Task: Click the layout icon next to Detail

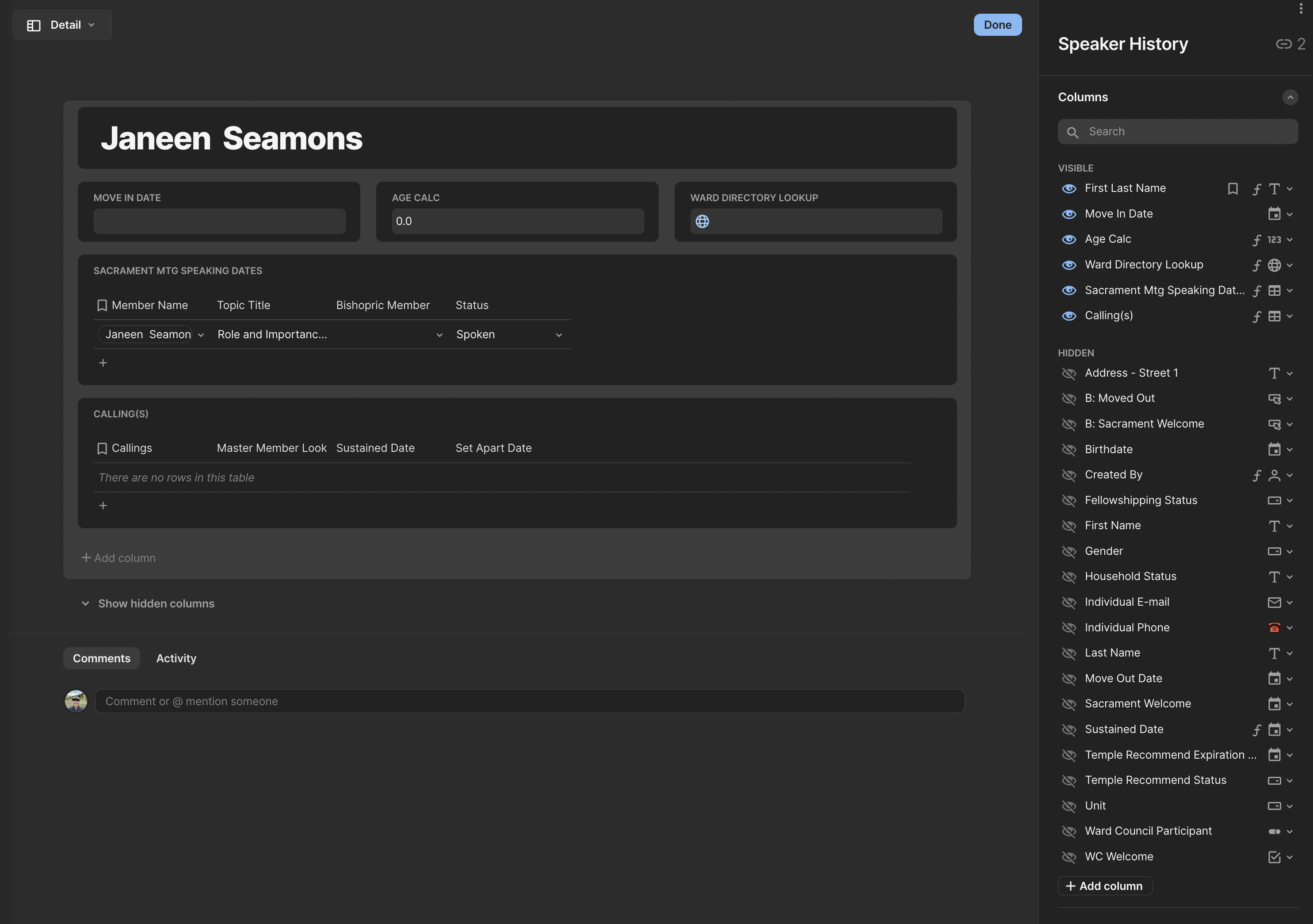Action: [34, 25]
